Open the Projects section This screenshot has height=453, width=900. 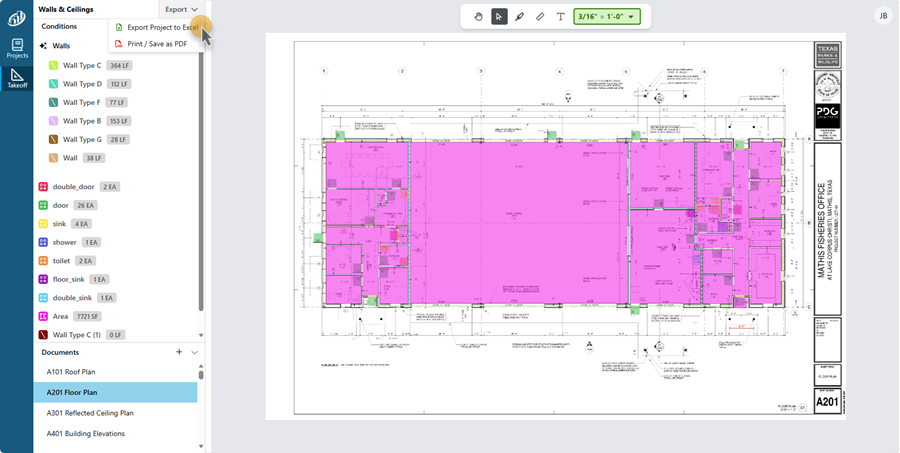click(17, 48)
